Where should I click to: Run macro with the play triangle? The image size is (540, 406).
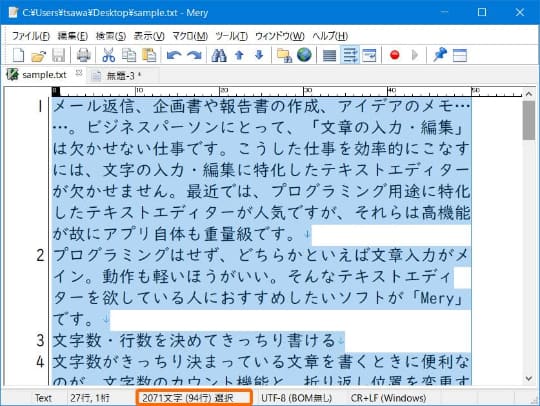coord(415,55)
